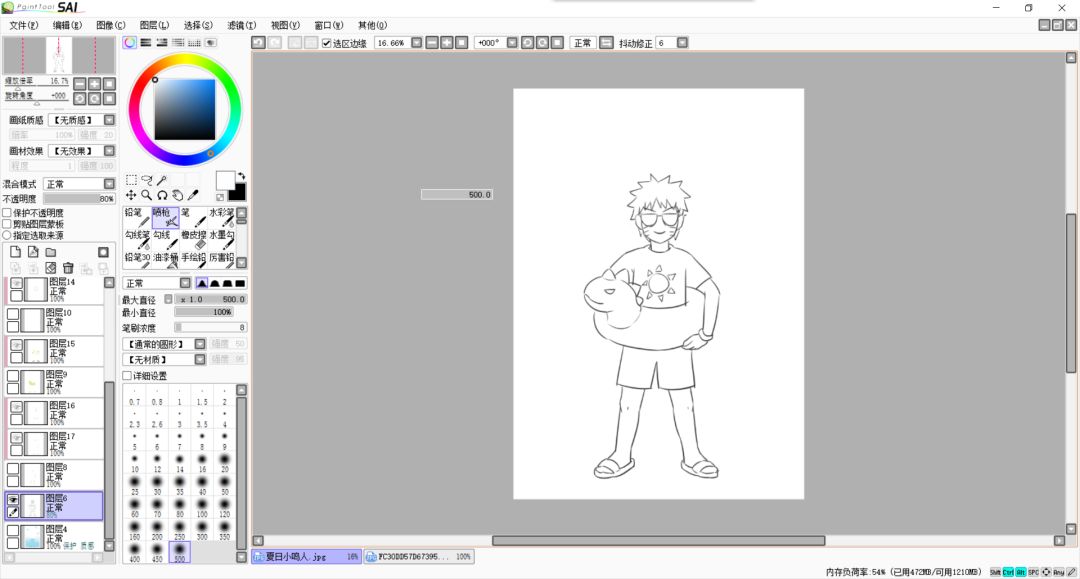The image size is (1080, 579).
Task: Enable 剪贴图层蒙板 checkbox
Action: pyautogui.click(x=7, y=224)
